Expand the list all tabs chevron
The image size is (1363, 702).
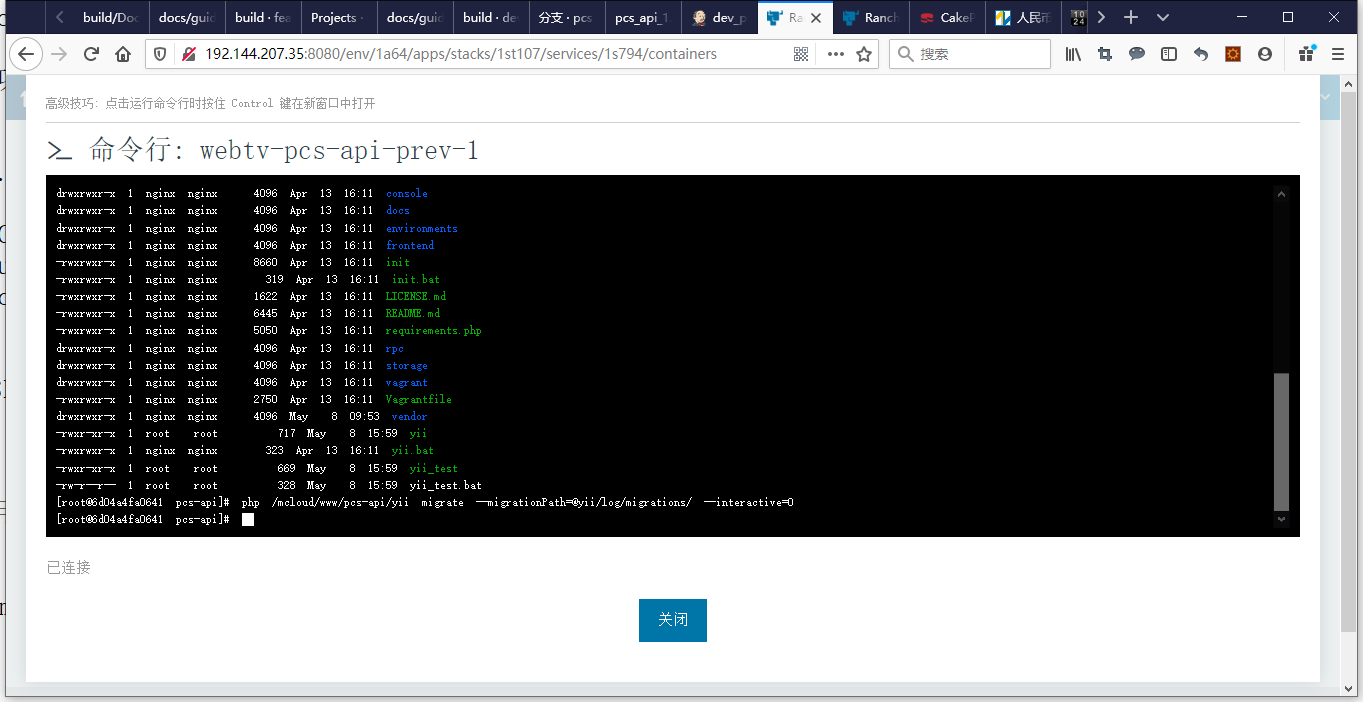pyautogui.click(x=1163, y=17)
